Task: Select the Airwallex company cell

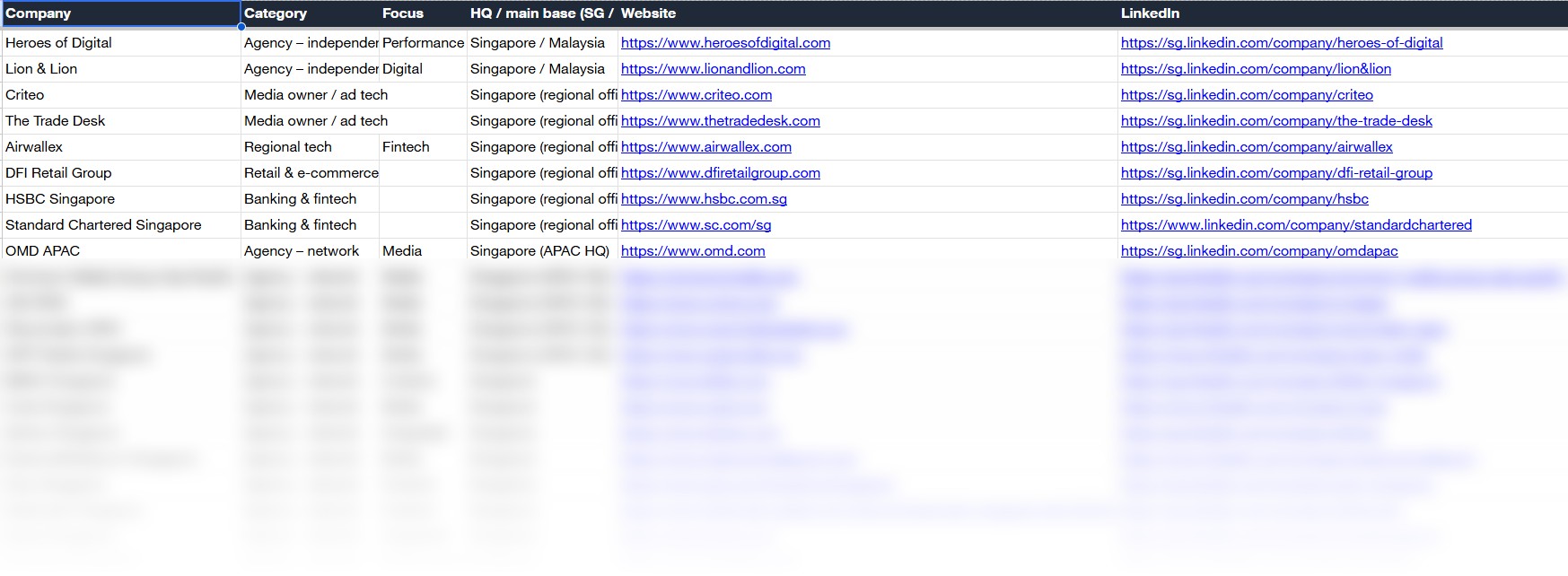Action: tap(120, 147)
